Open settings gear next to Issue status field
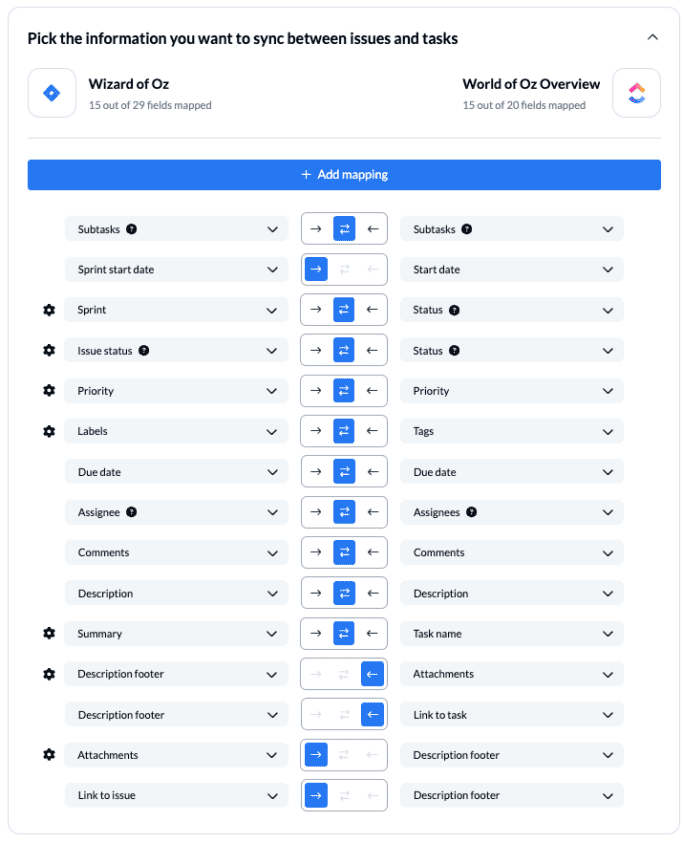The image size is (683, 843). [x=47, y=350]
